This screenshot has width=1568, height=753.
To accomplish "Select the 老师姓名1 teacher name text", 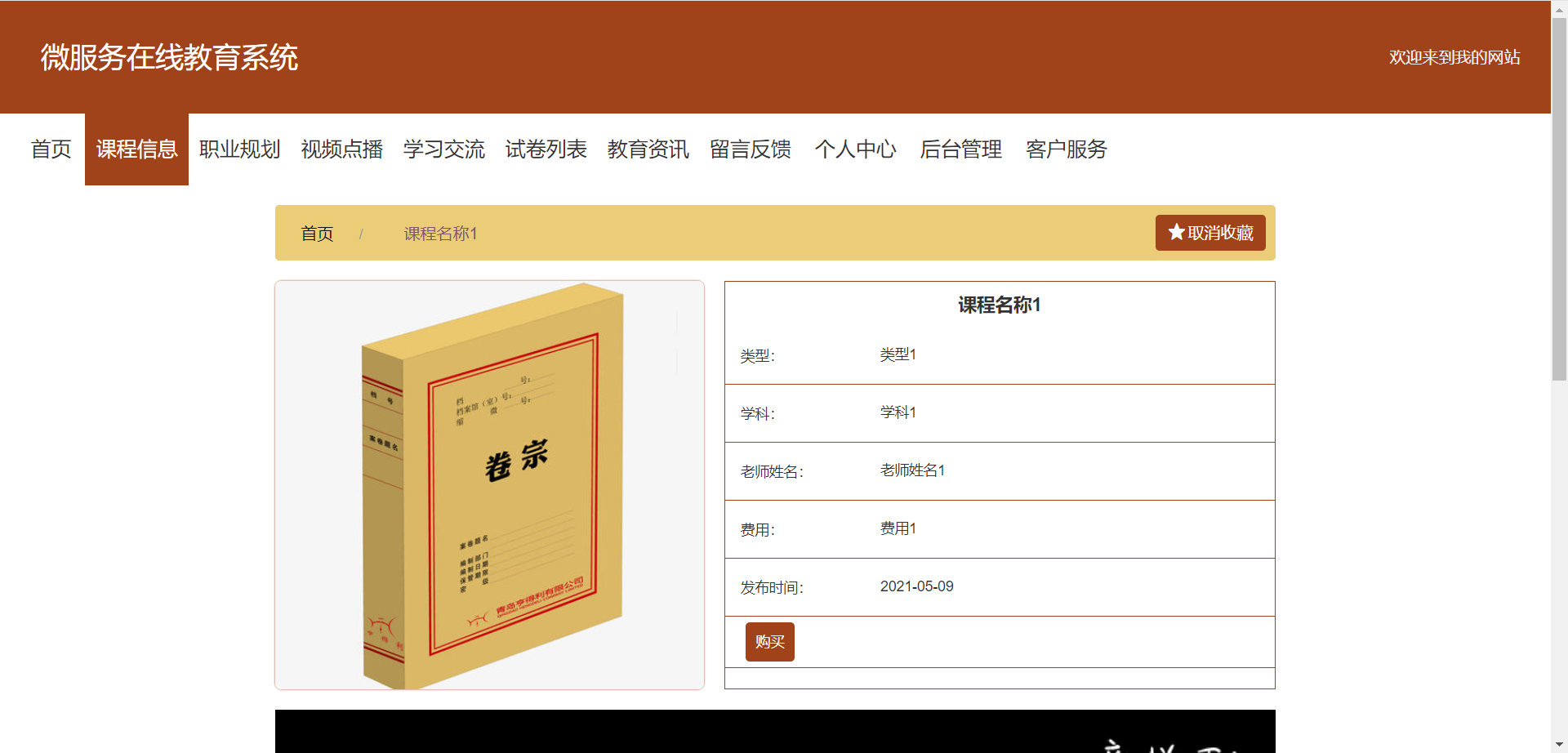I will pyautogui.click(x=911, y=470).
